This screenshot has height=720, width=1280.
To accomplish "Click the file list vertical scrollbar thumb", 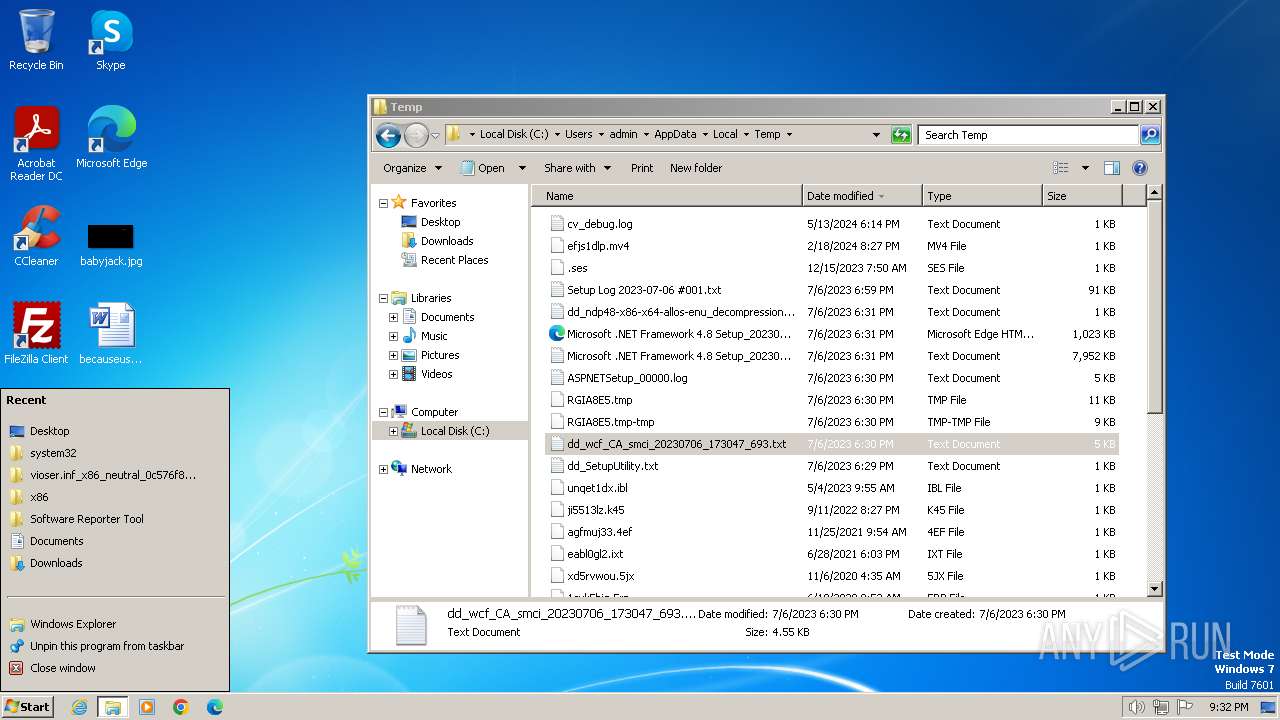I will (x=1154, y=307).
